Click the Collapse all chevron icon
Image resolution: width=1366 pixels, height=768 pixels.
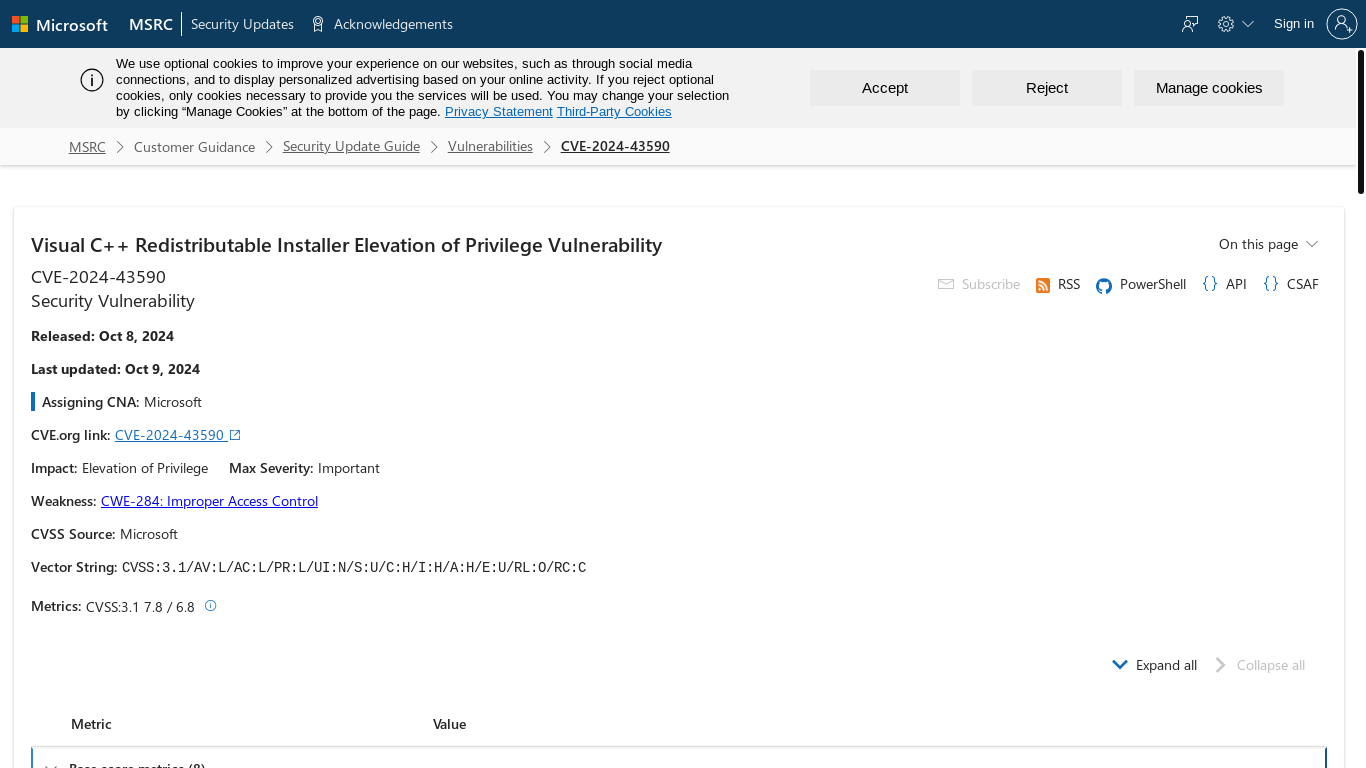[x=1221, y=665]
